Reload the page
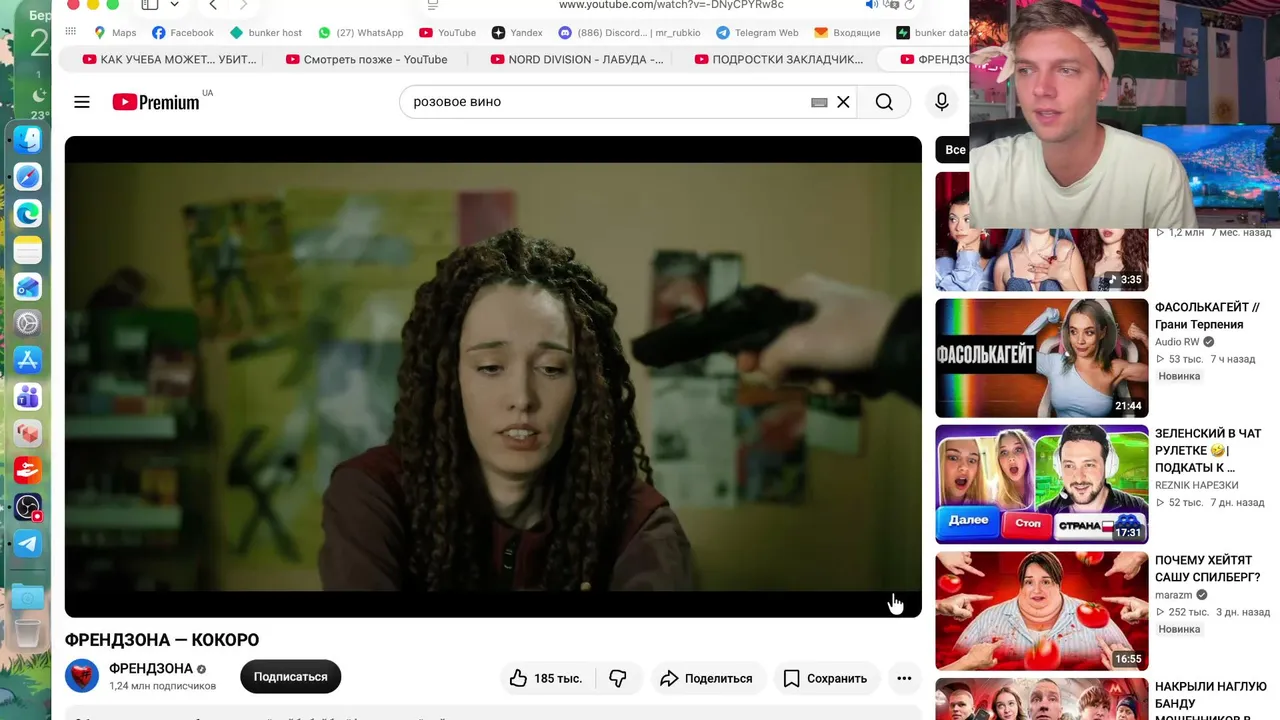 click(909, 5)
